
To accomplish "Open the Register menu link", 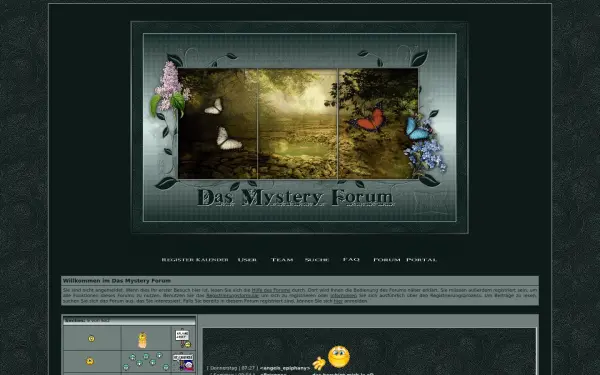I will [x=178, y=260].
